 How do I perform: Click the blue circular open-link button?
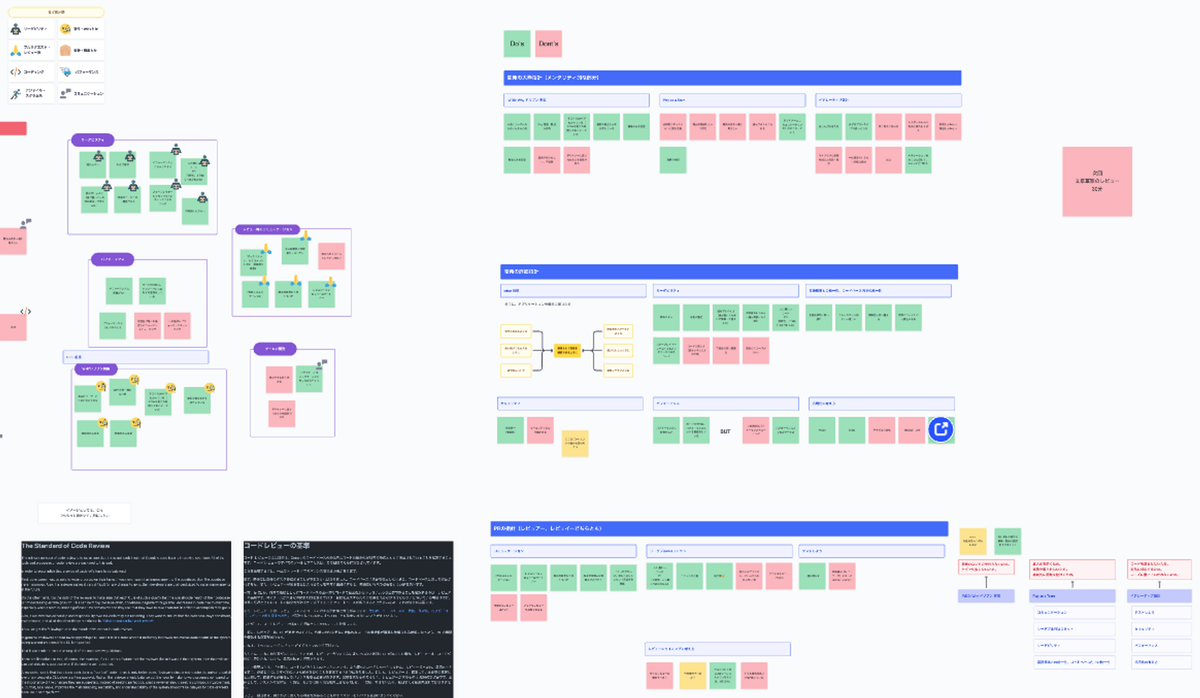(941, 429)
